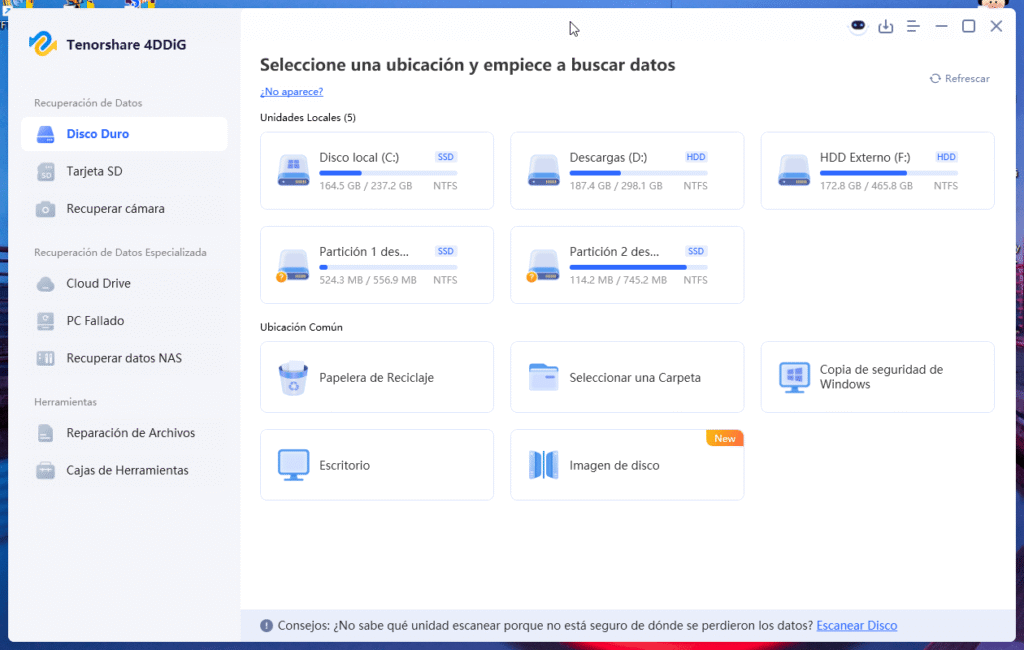Click the Imagen de disco icon
The height and width of the screenshot is (650, 1024).
coord(543,465)
